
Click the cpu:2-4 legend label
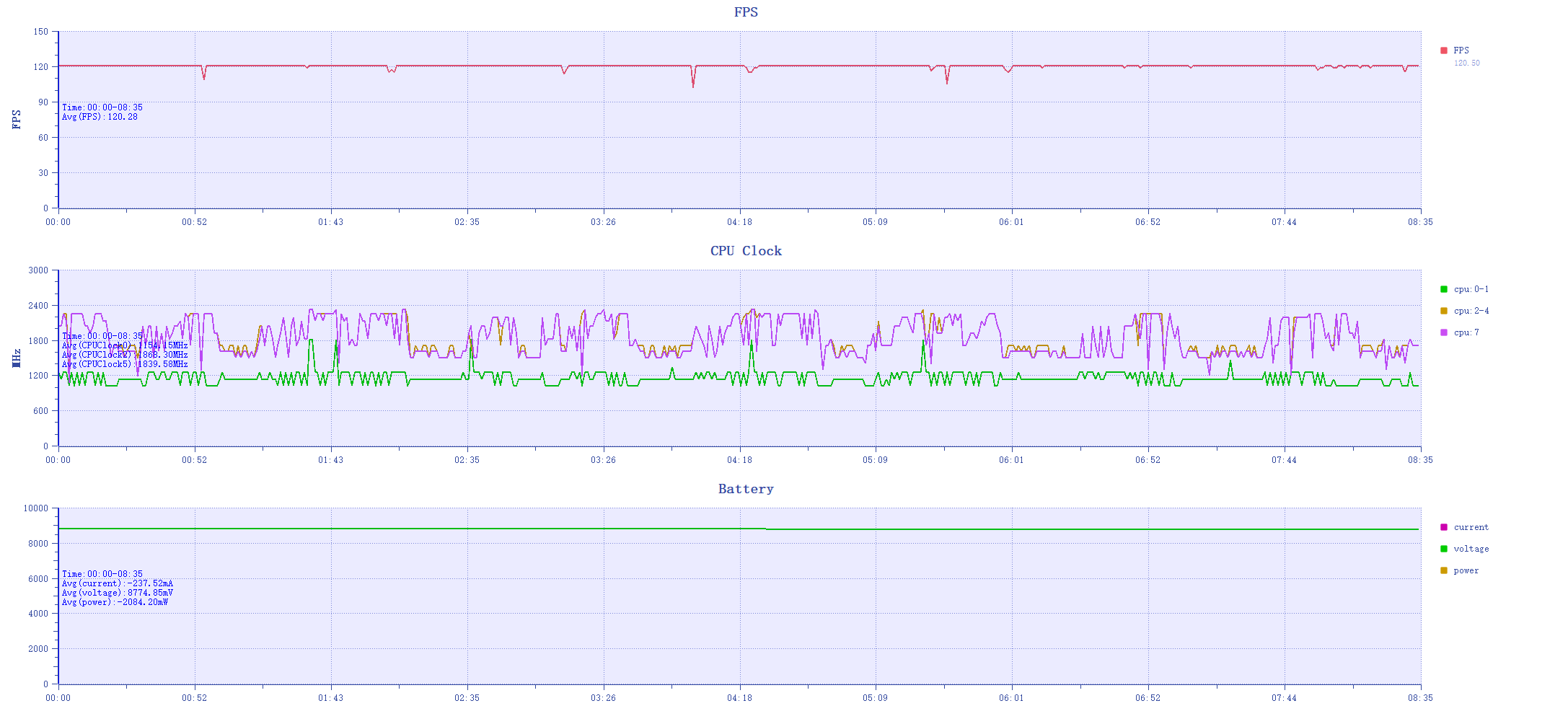point(1471,311)
